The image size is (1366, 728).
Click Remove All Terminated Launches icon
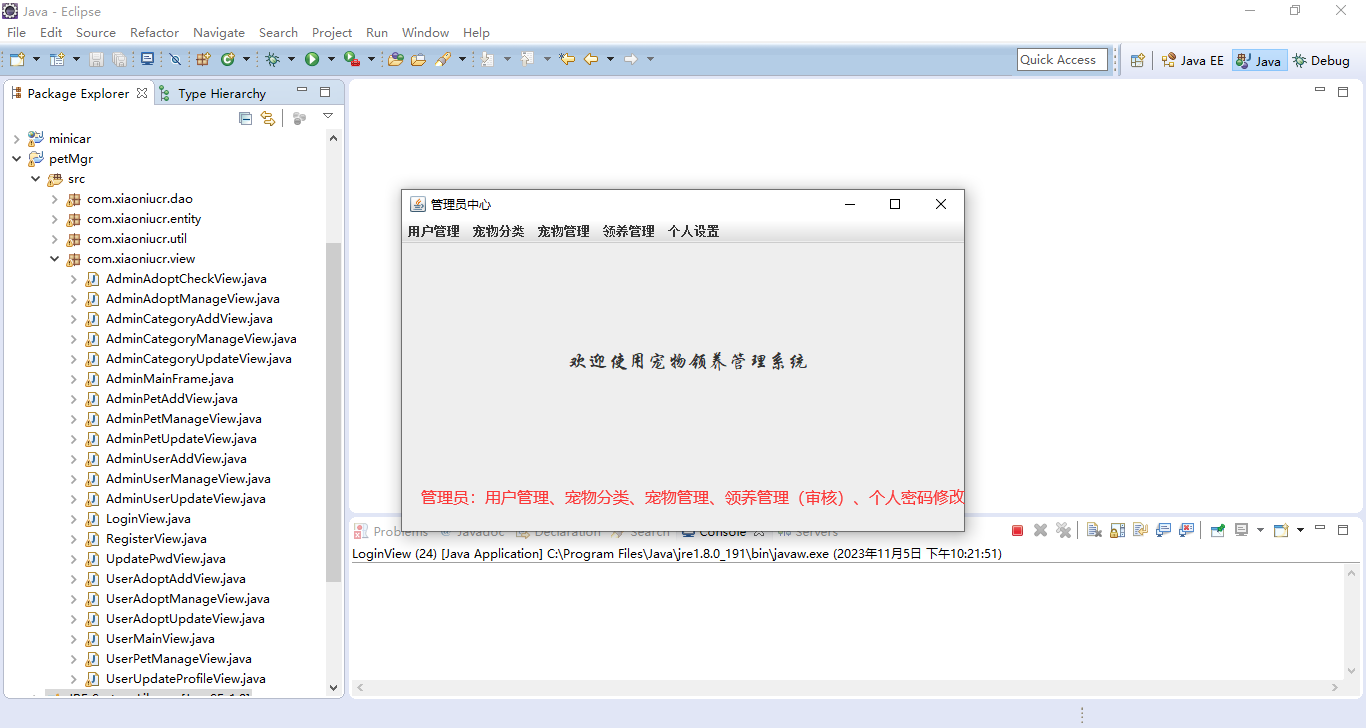(x=1063, y=531)
